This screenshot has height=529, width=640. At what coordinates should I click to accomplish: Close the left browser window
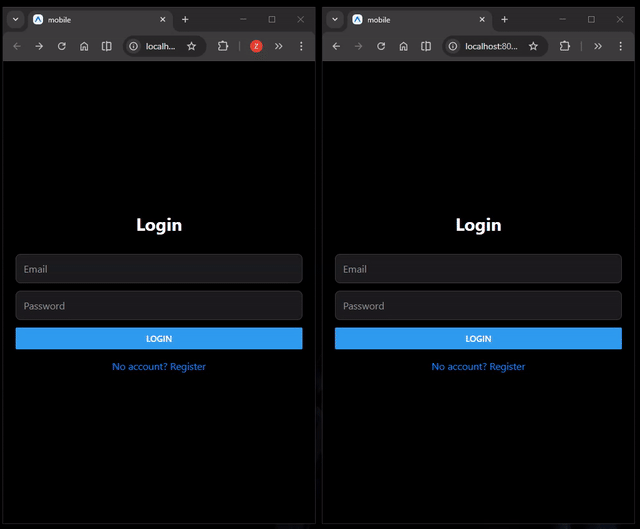click(300, 19)
